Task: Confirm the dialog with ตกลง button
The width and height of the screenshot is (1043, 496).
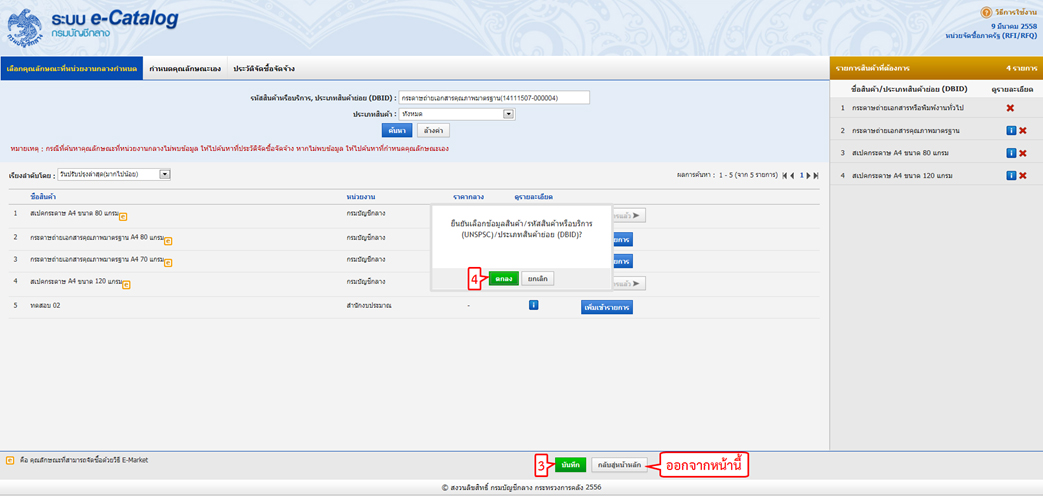Action: point(504,279)
